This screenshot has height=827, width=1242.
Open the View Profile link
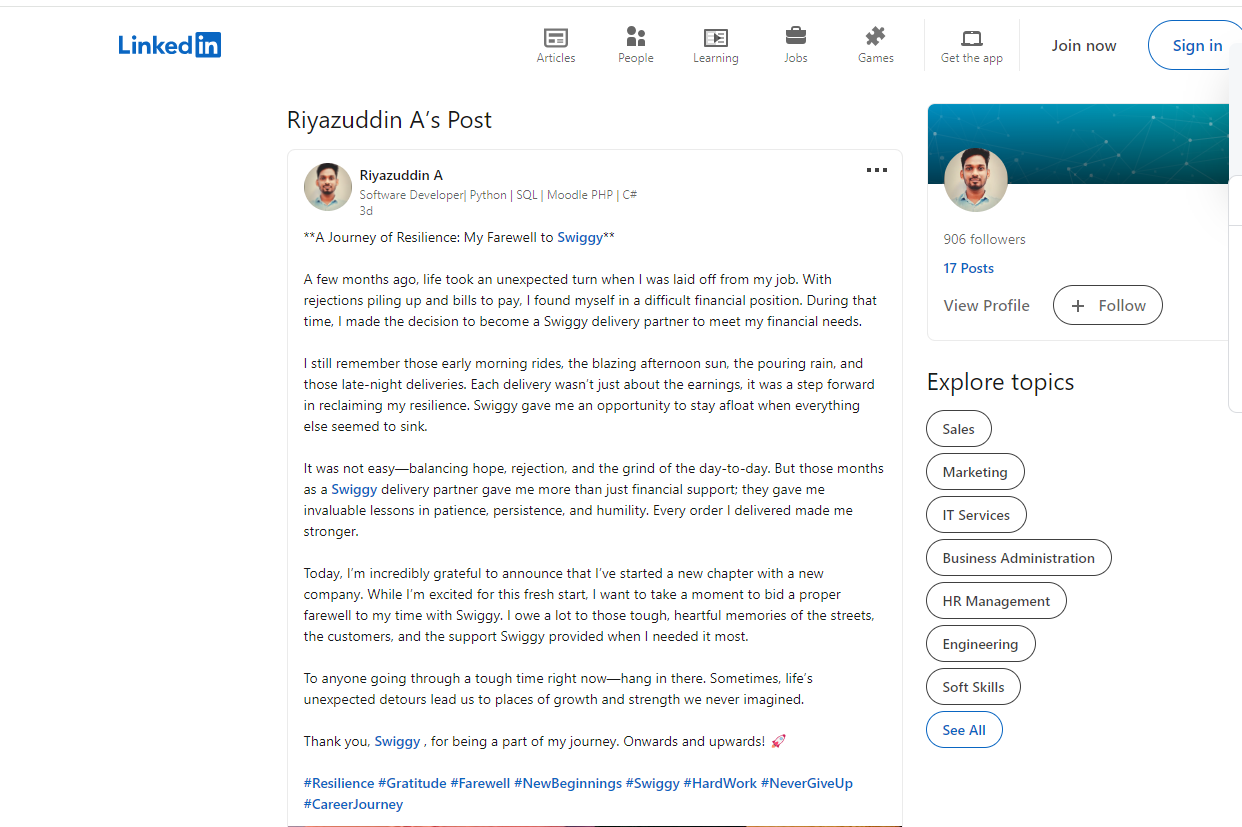click(986, 306)
